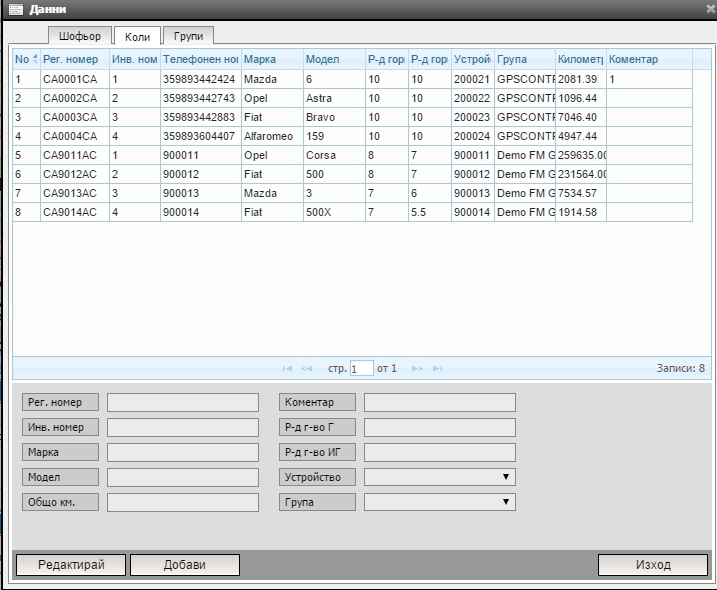The height and width of the screenshot is (590, 717).
Task: Sort by Модел column header
Action: click(x=334, y=59)
